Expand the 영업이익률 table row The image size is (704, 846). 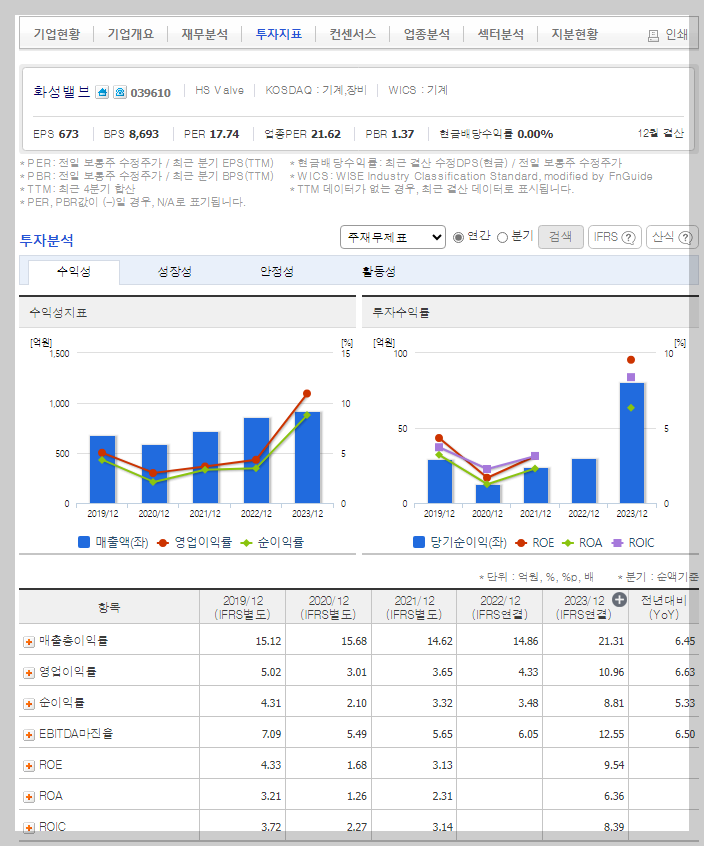(x=29, y=673)
